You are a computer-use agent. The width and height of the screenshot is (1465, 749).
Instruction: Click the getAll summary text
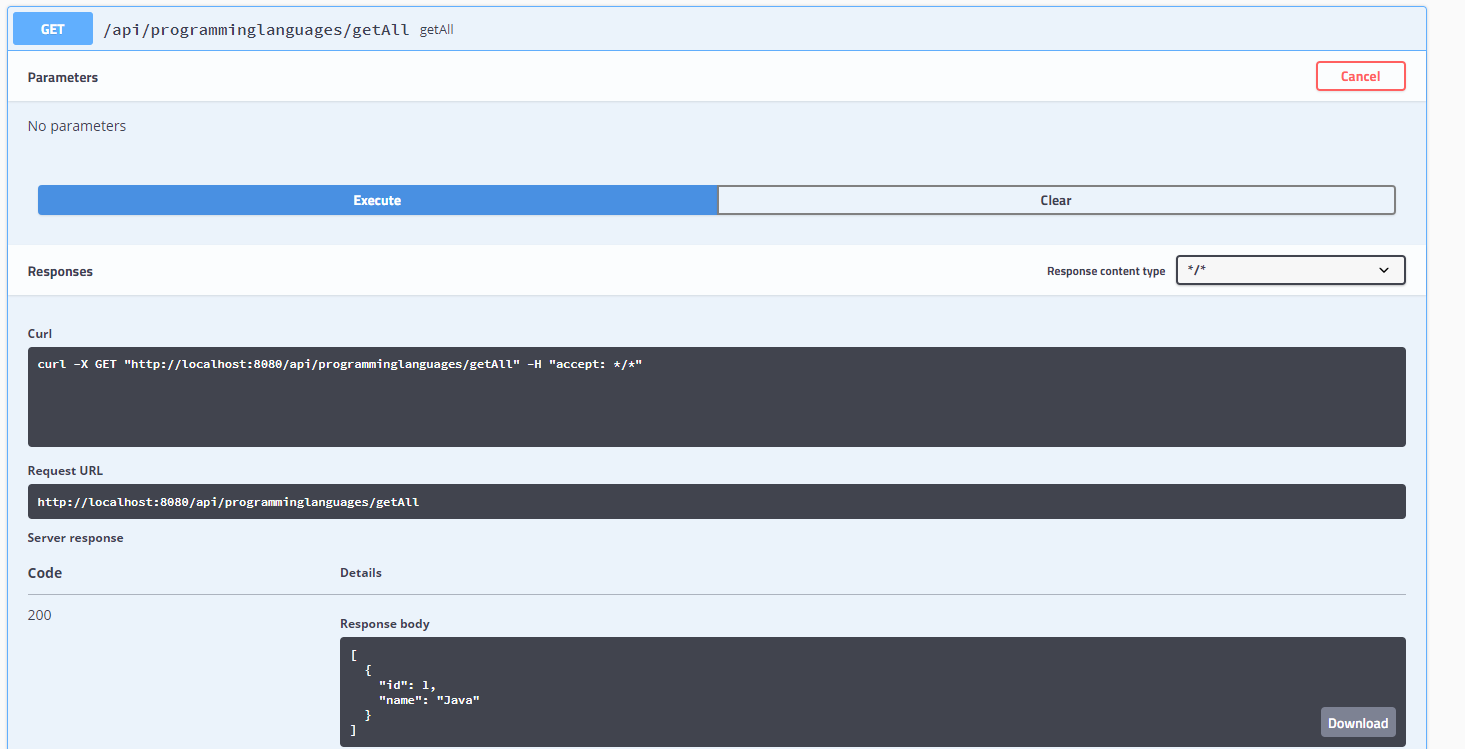[x=436, y=29]
